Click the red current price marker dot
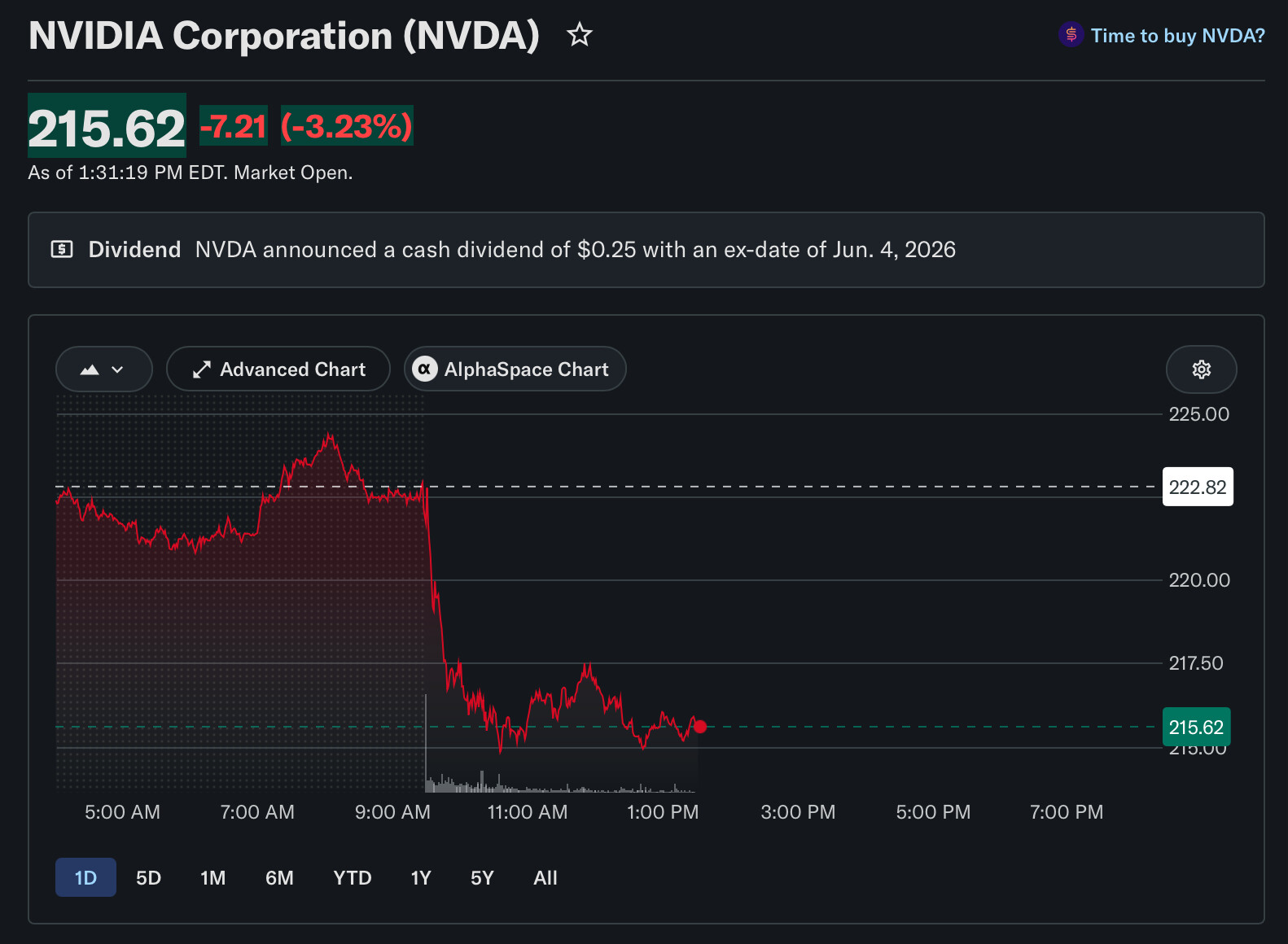 point(700,727)
